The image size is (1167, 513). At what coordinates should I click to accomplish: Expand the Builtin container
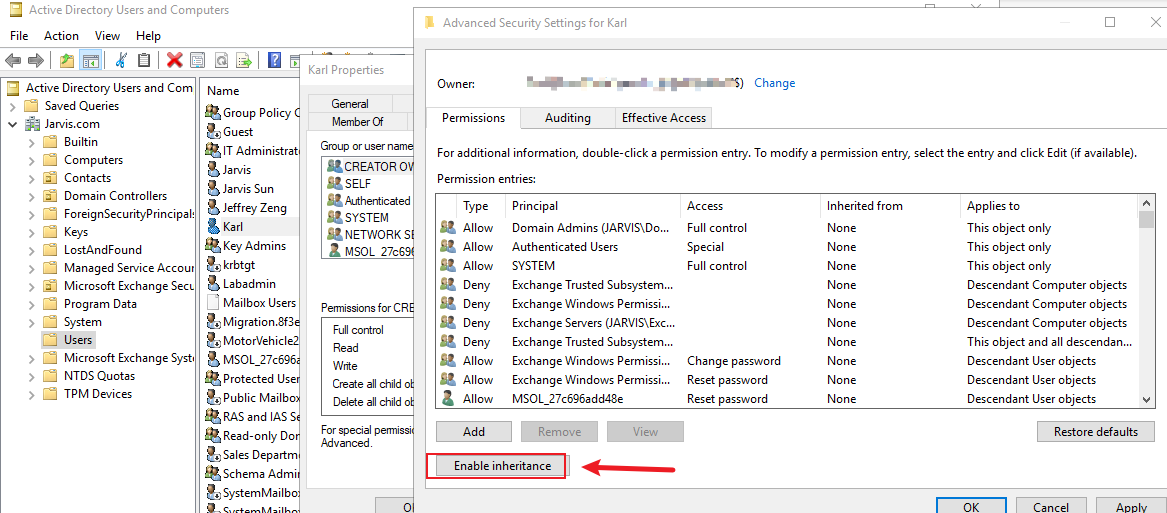[x=31, y=141]
